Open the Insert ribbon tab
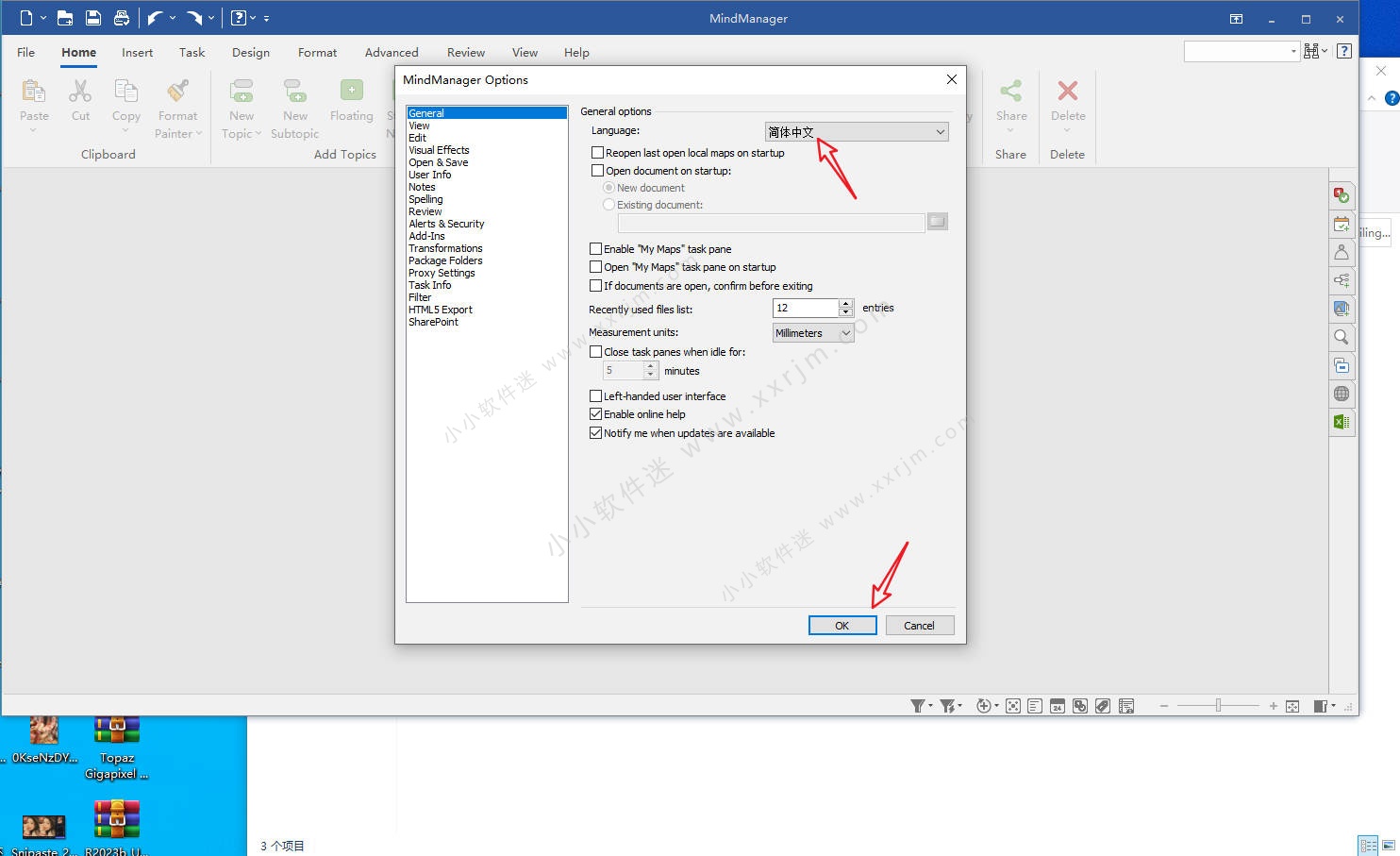The image size is (1400, 856). click(x=137, y=53)
